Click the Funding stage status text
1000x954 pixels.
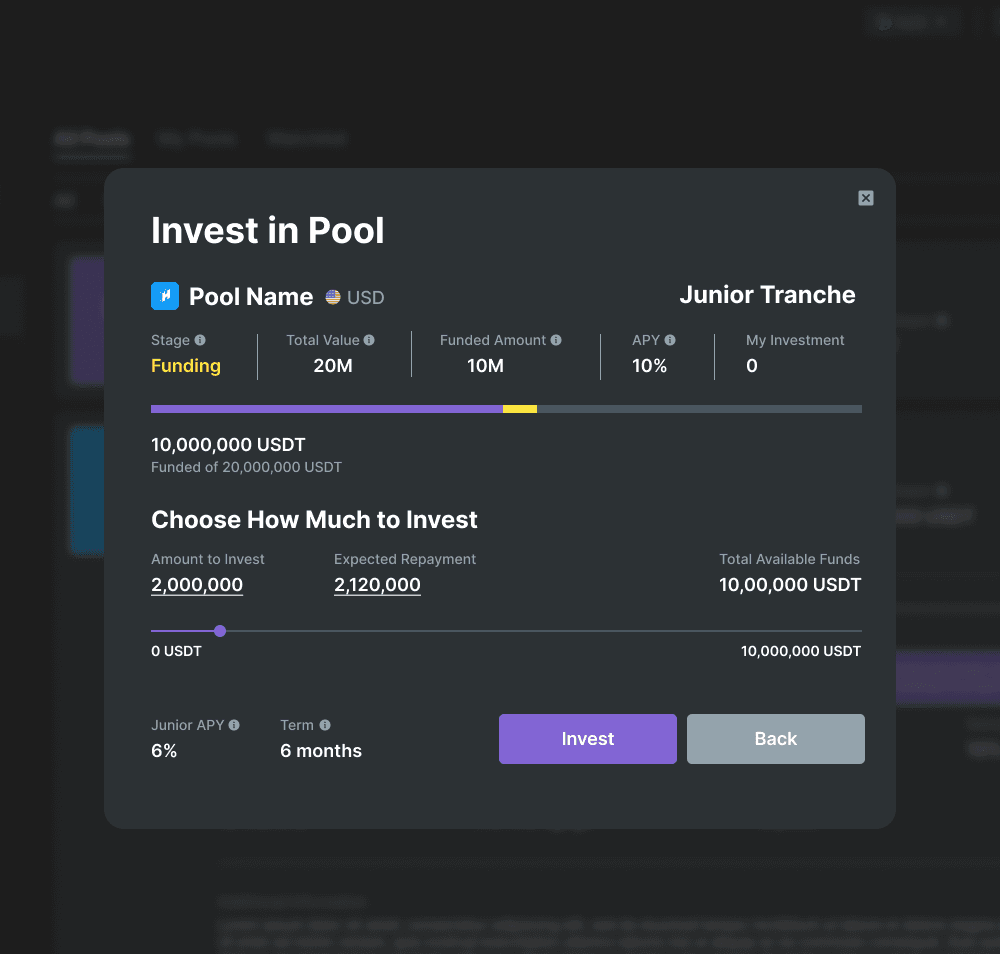pos(186,365)
